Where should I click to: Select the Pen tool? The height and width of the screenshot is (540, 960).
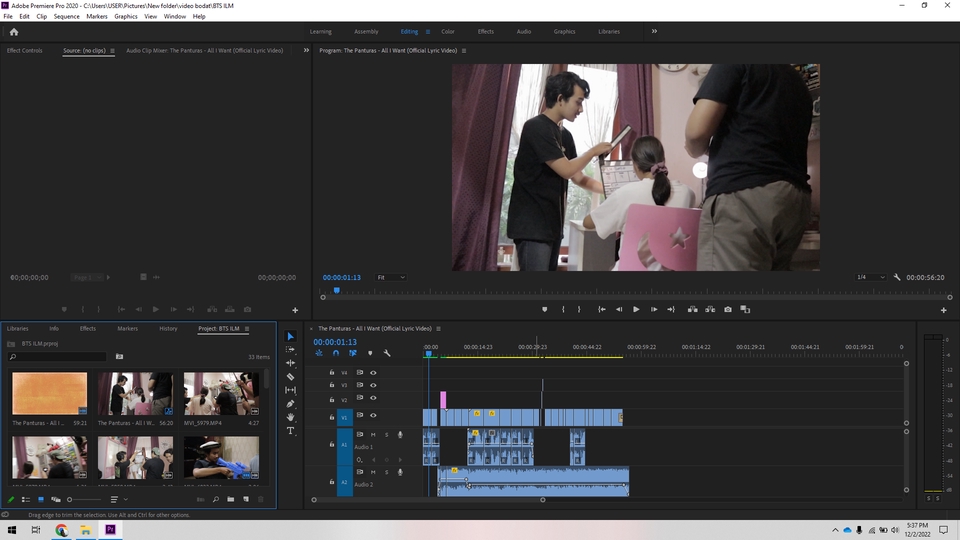click(290, 403)
